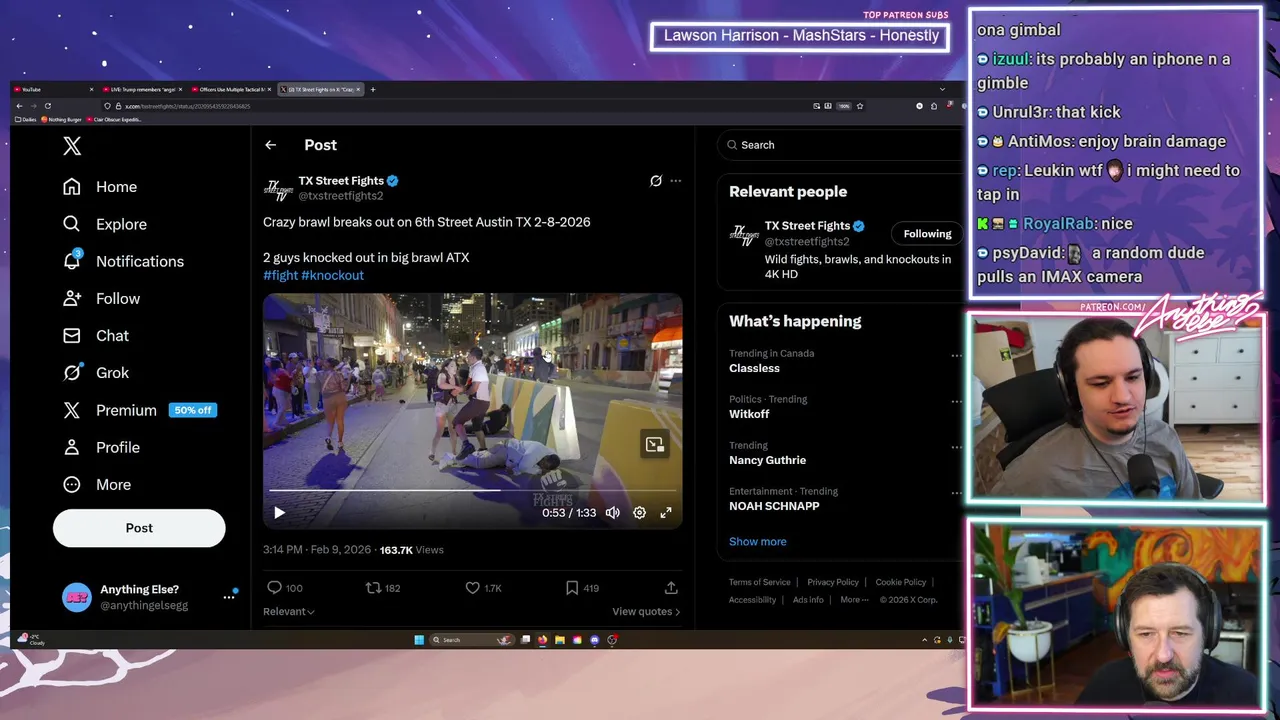Open the Follow people icon
Image resolution: width=1280 pixels, height=720 pixels.
(x=71, y=298)
